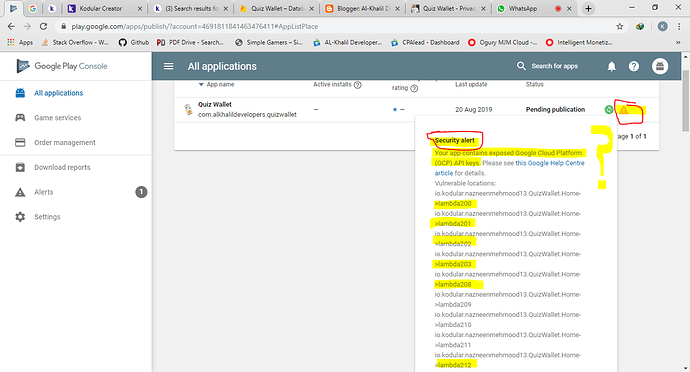The image size is (690, 372).
Task: Click the Quiz Wallet app icon
Action: click(x=188, y=109)
